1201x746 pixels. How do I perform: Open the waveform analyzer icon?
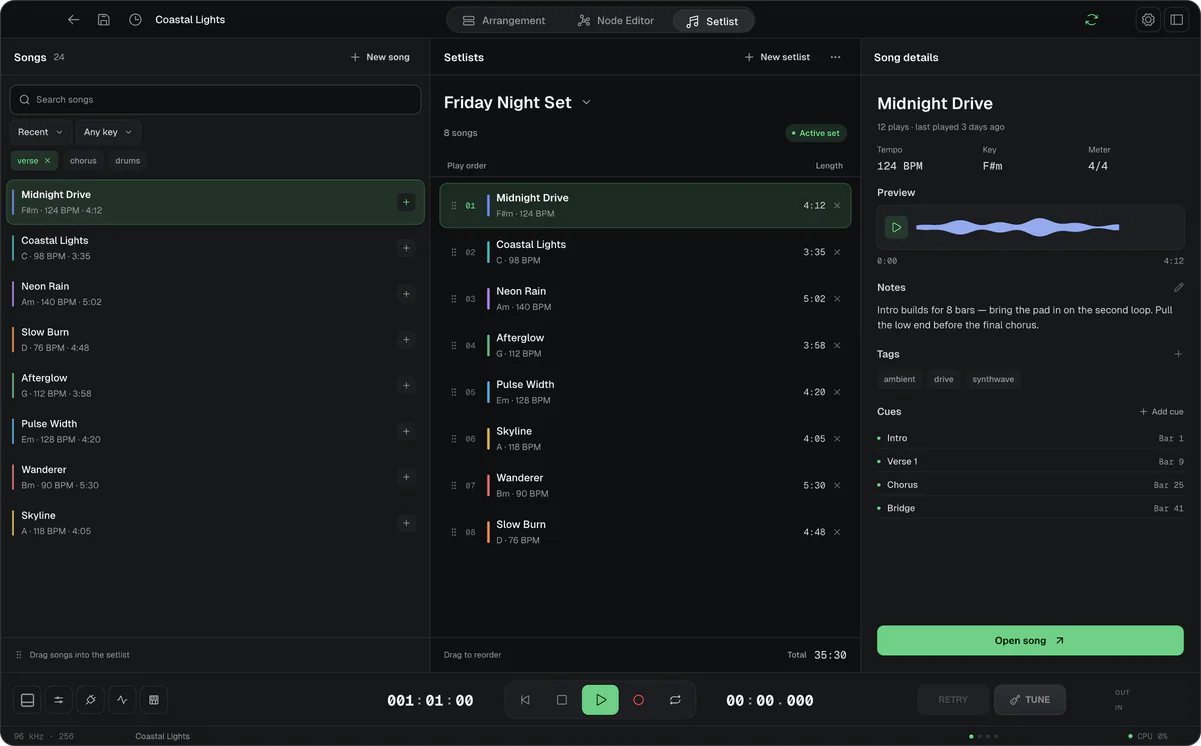tap(122, 700)
